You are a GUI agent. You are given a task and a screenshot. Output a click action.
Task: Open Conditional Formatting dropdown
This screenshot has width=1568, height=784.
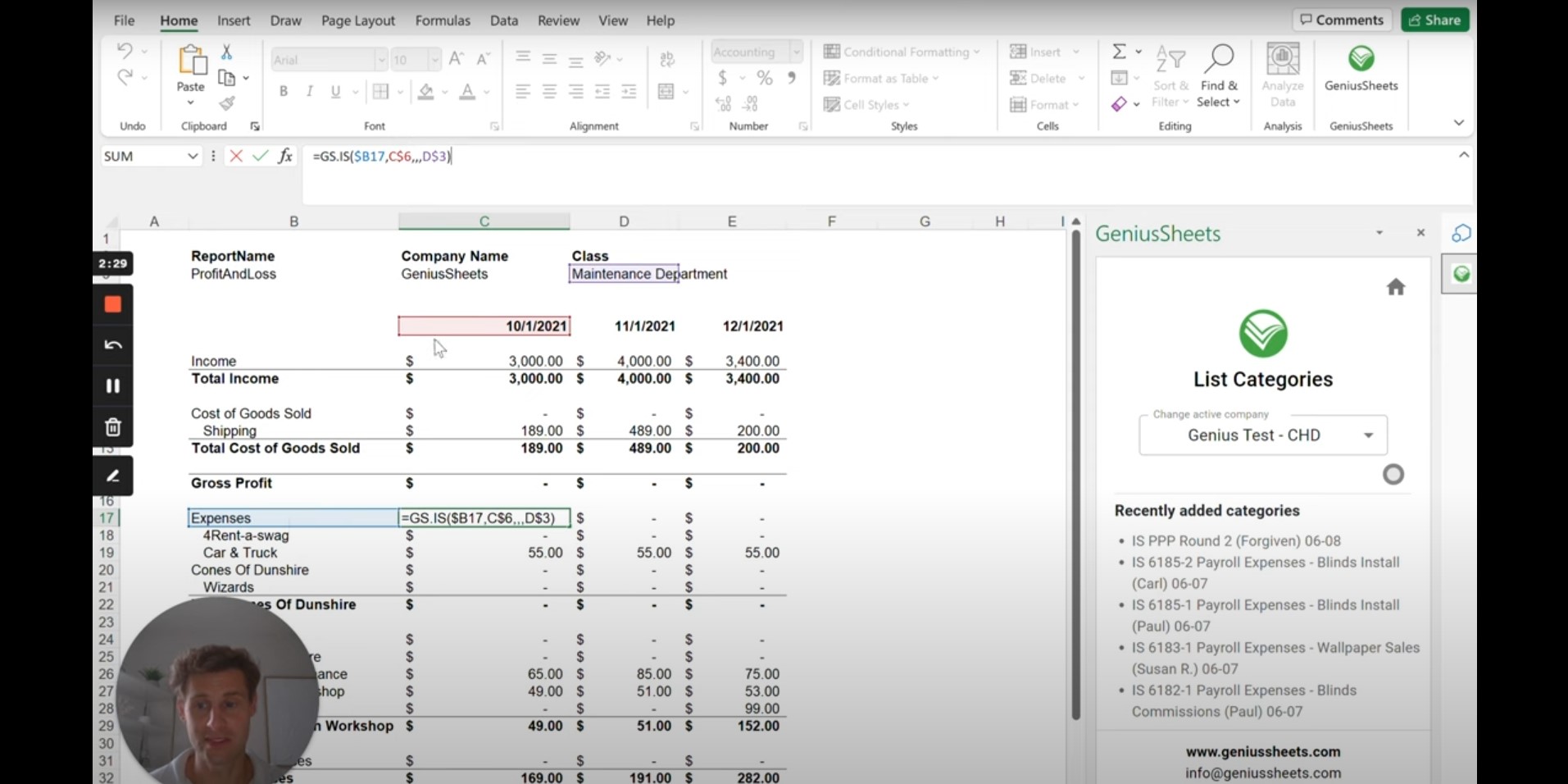902,52
